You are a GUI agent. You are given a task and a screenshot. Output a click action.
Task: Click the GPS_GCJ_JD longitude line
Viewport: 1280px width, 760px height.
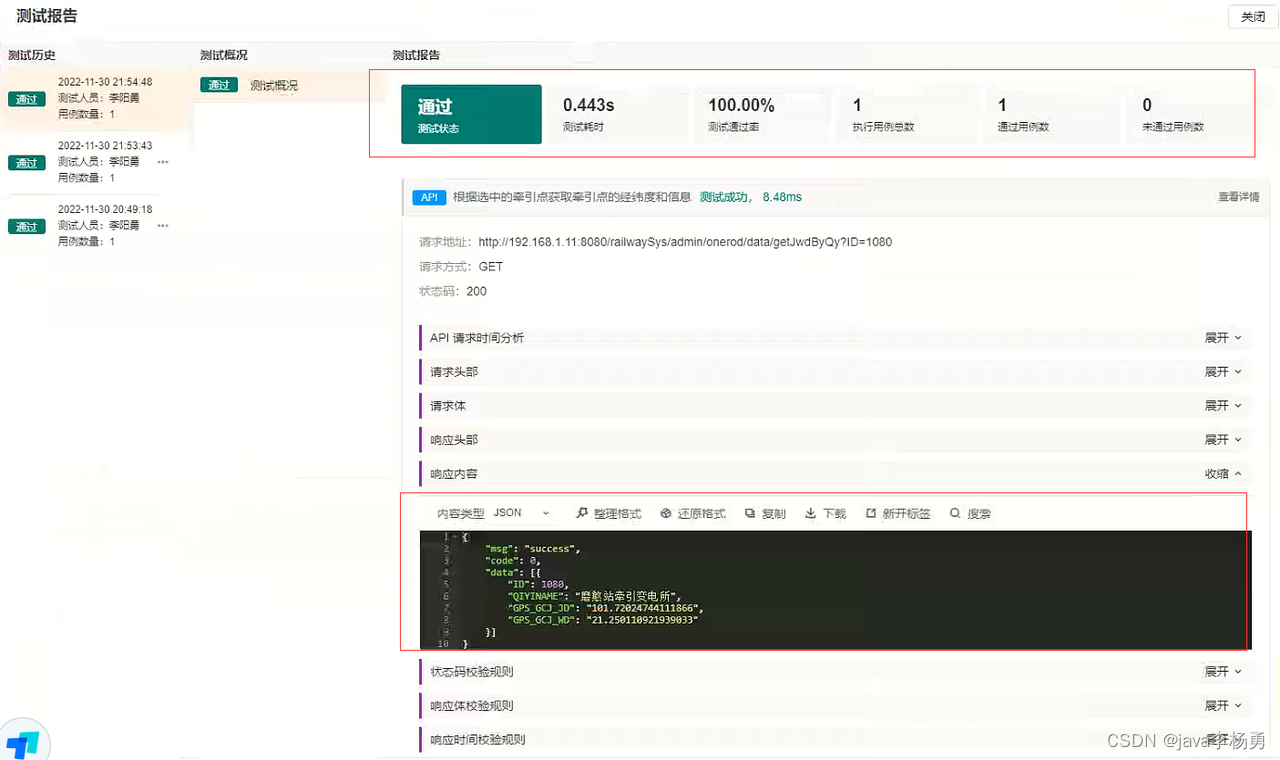tap(606, 608)
